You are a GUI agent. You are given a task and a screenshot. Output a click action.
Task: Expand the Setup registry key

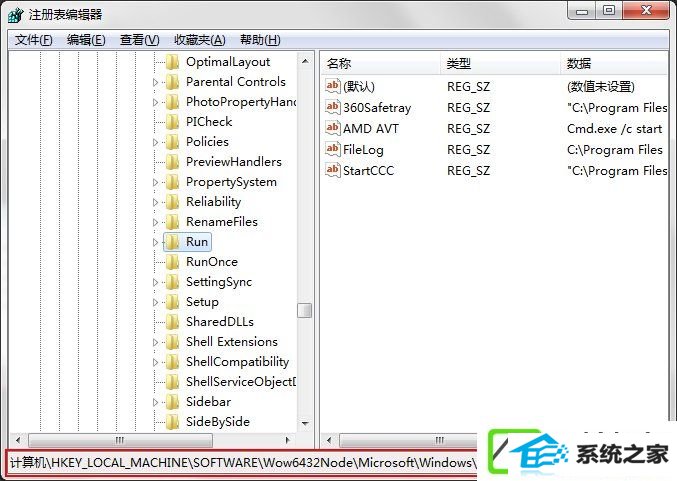(x=155, y=302)
